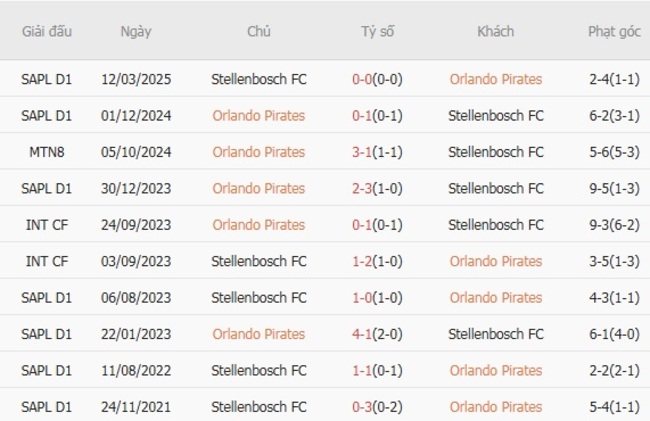Open the 4-1(2-0) match score
The image size is (650, 421).
pos(378,334)
